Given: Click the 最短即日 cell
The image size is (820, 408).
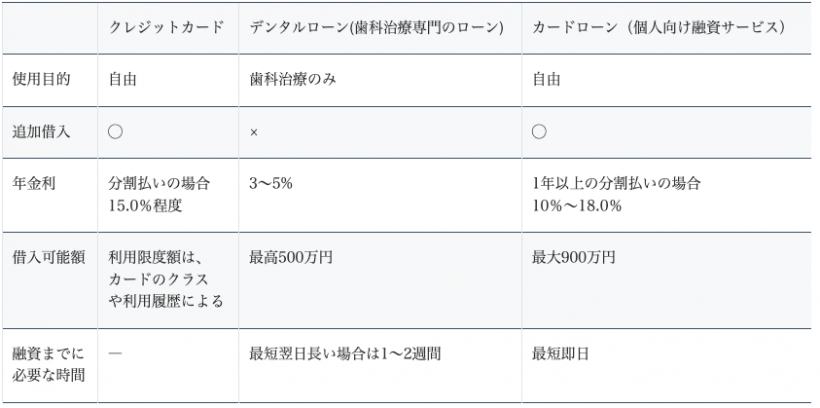Looking at the screenshot, I should coord(555,355).
